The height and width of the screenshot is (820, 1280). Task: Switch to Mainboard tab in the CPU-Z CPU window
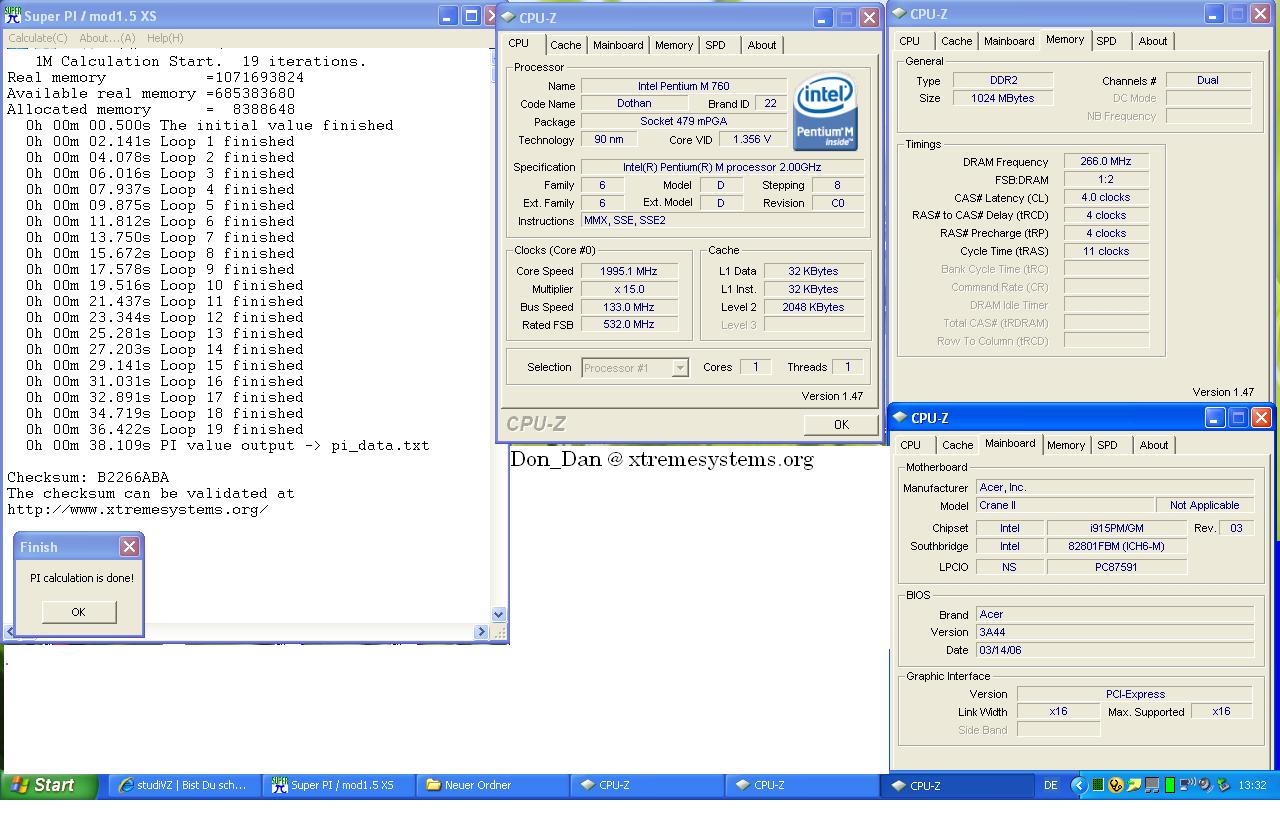tap(618, 45)
